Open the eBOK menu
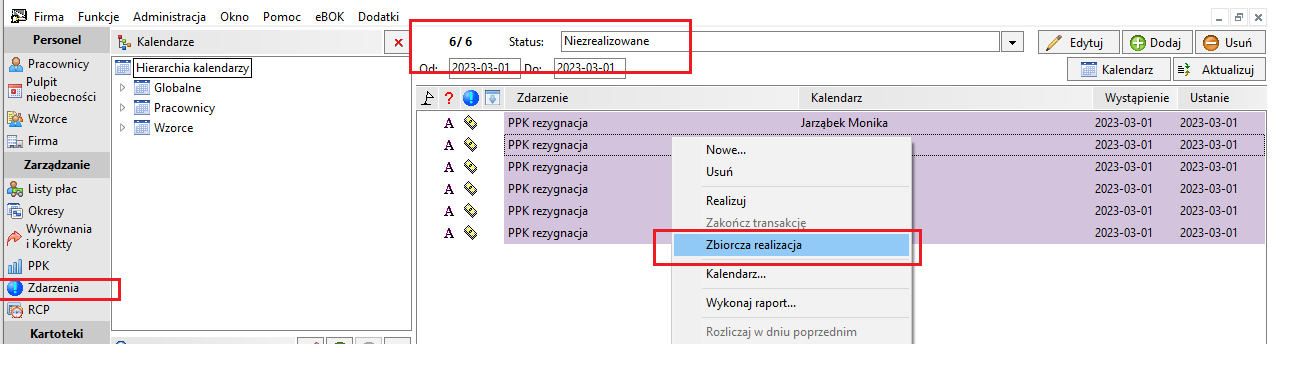 pos(330,17)
